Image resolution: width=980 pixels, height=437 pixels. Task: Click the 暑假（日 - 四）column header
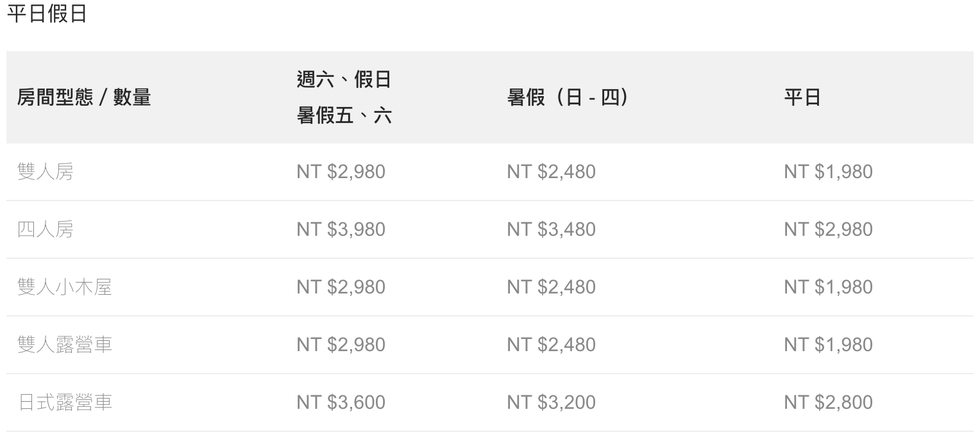(x=568, y=98)
